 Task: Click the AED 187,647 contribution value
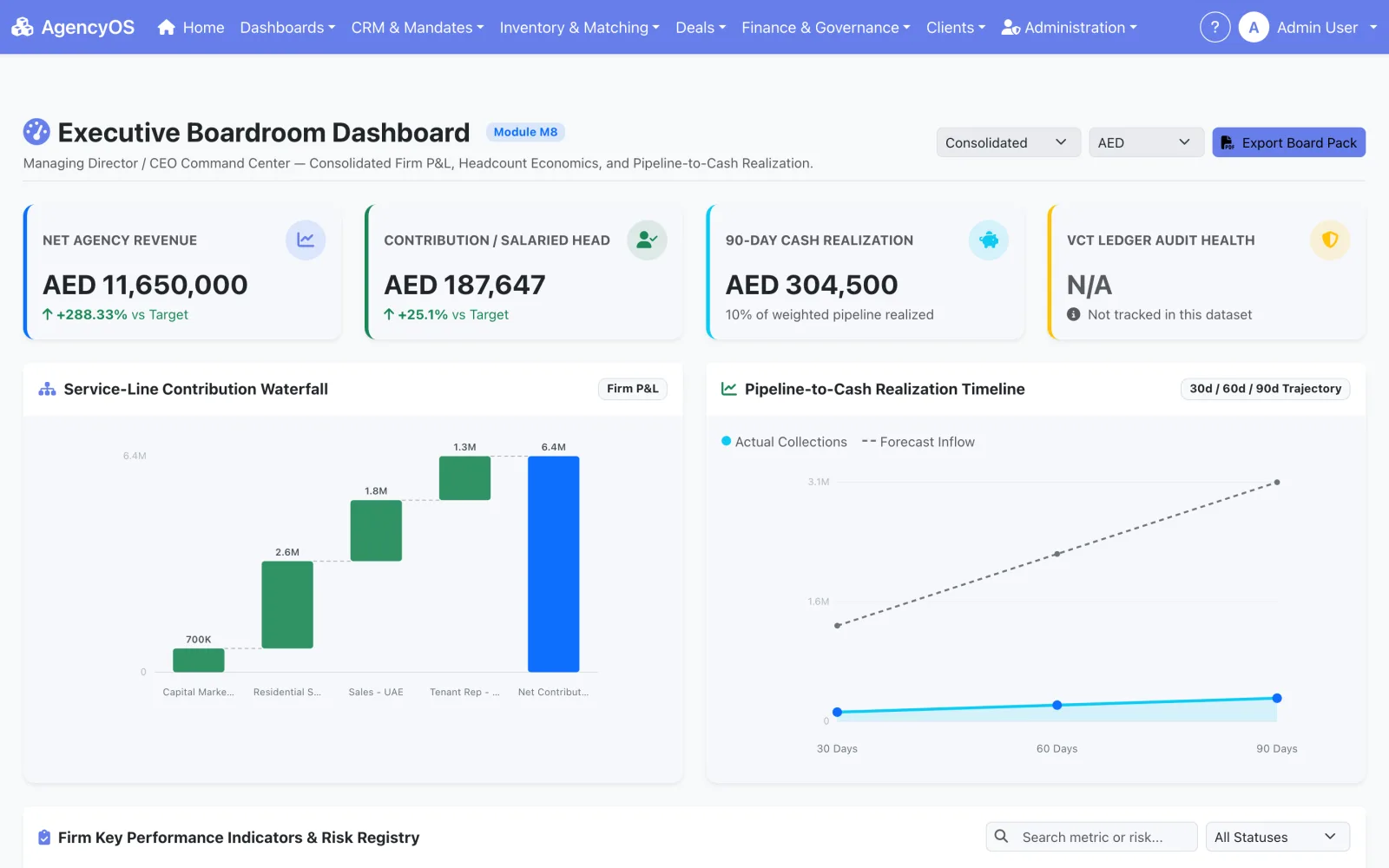point(464,285)
